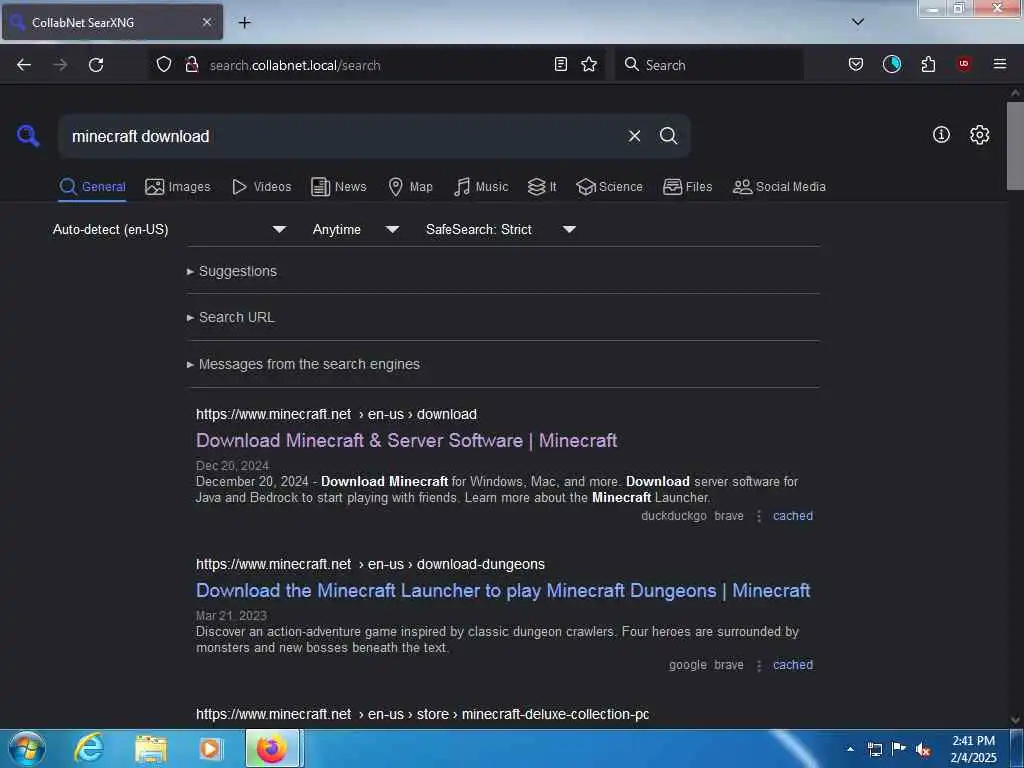Switch to the IT tab
The width and height of the screenshot is (1024, 768).
pos(542,187)
